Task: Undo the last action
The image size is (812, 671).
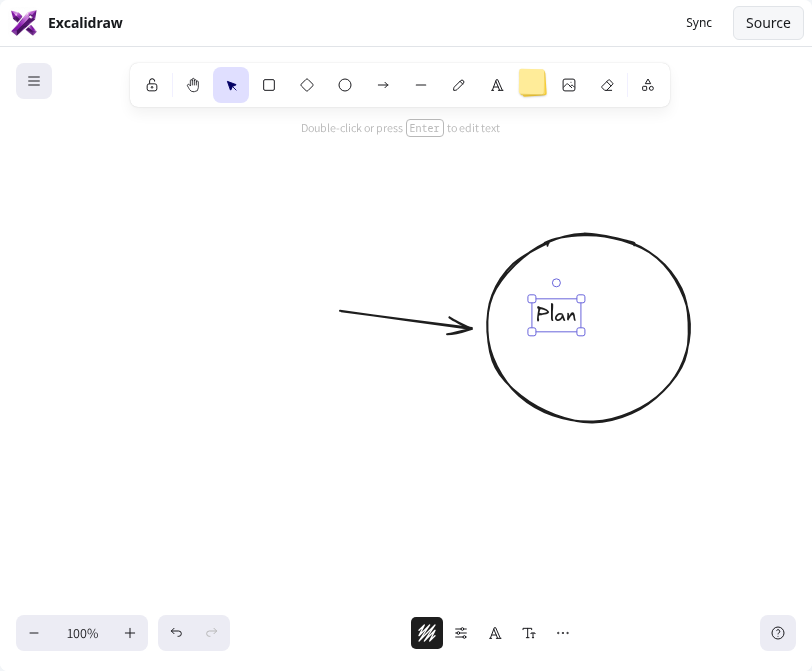Action: (176, 633)
